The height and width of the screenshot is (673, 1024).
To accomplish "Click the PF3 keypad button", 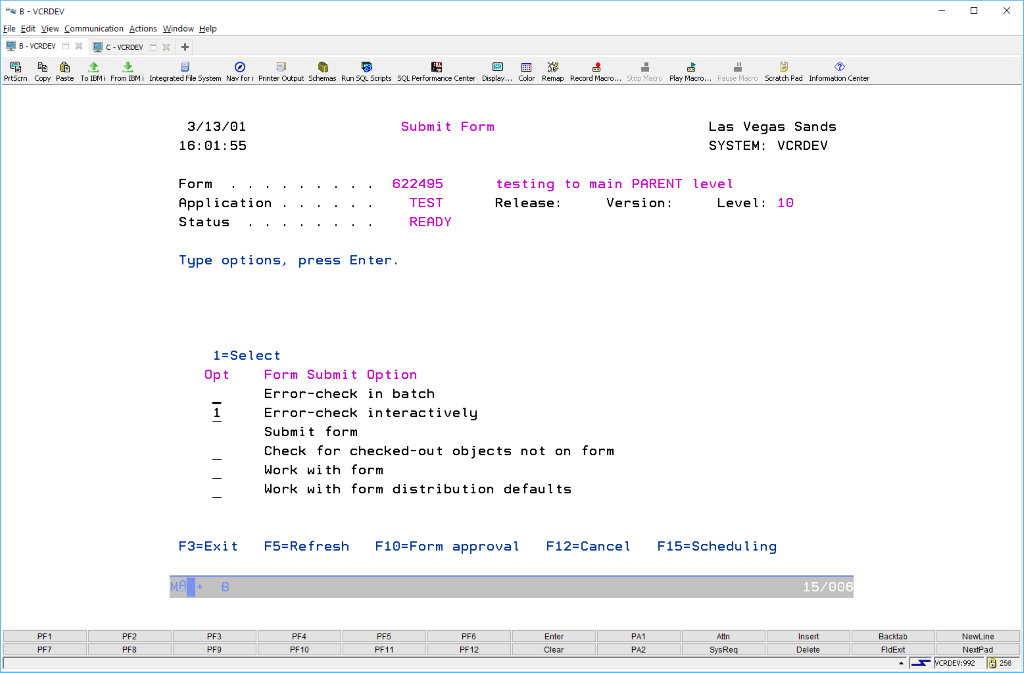I will (x=214, y=636).
